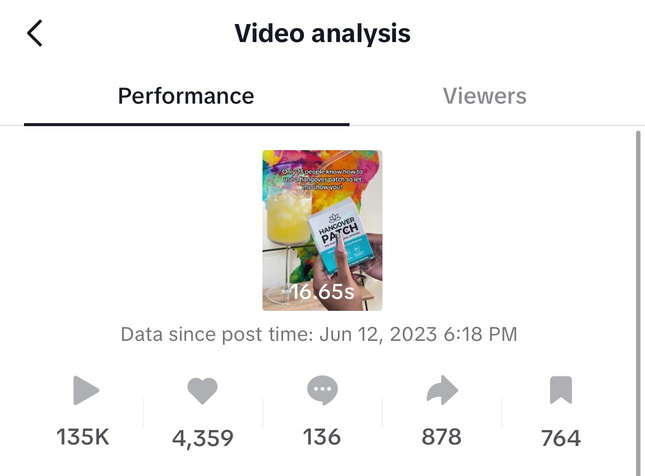The width and height of the screenshot is (645, 476).
Task: Click the 764 saves count
Action: (560, 438)
